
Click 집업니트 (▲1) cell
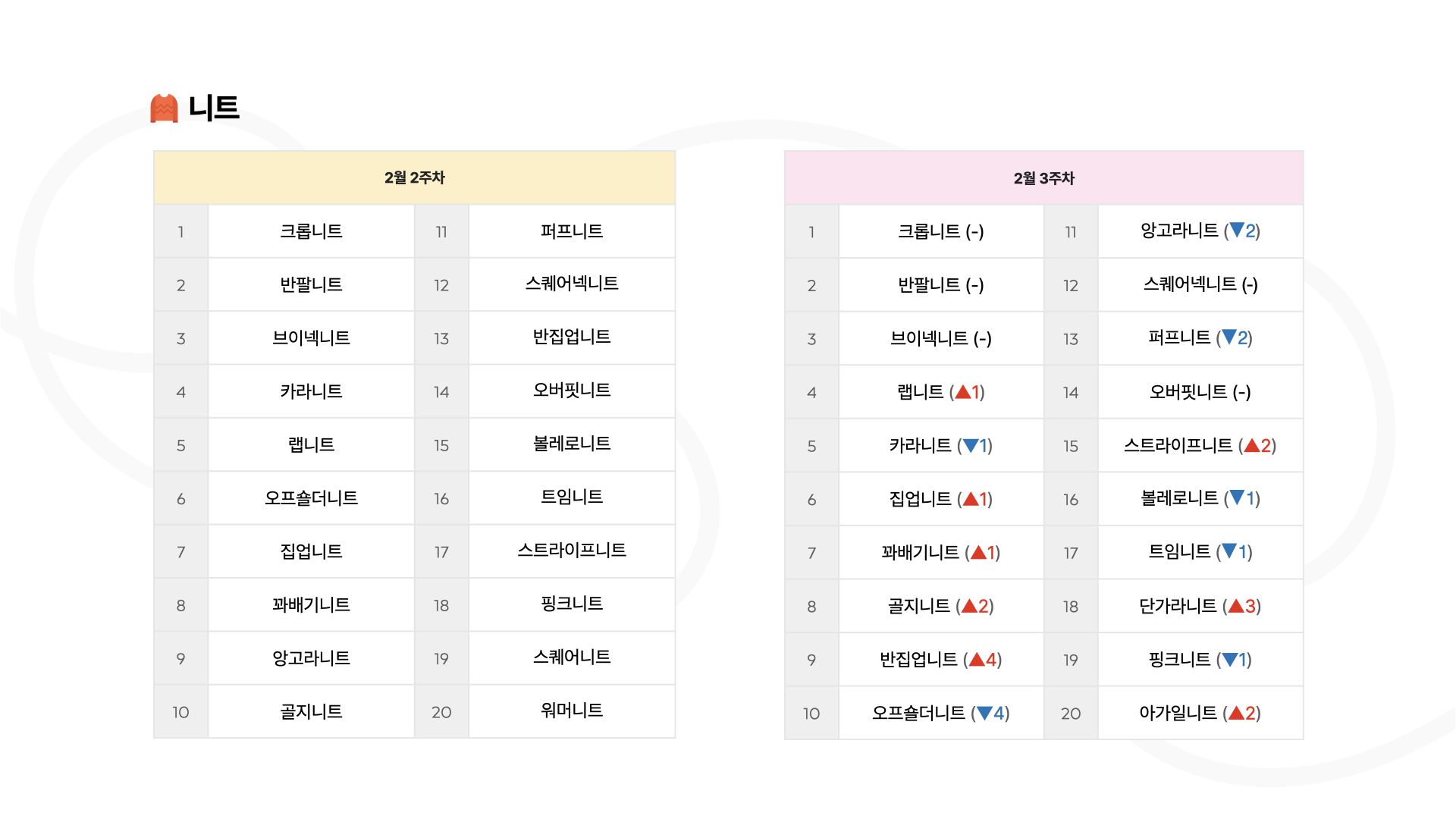(941, 498)
